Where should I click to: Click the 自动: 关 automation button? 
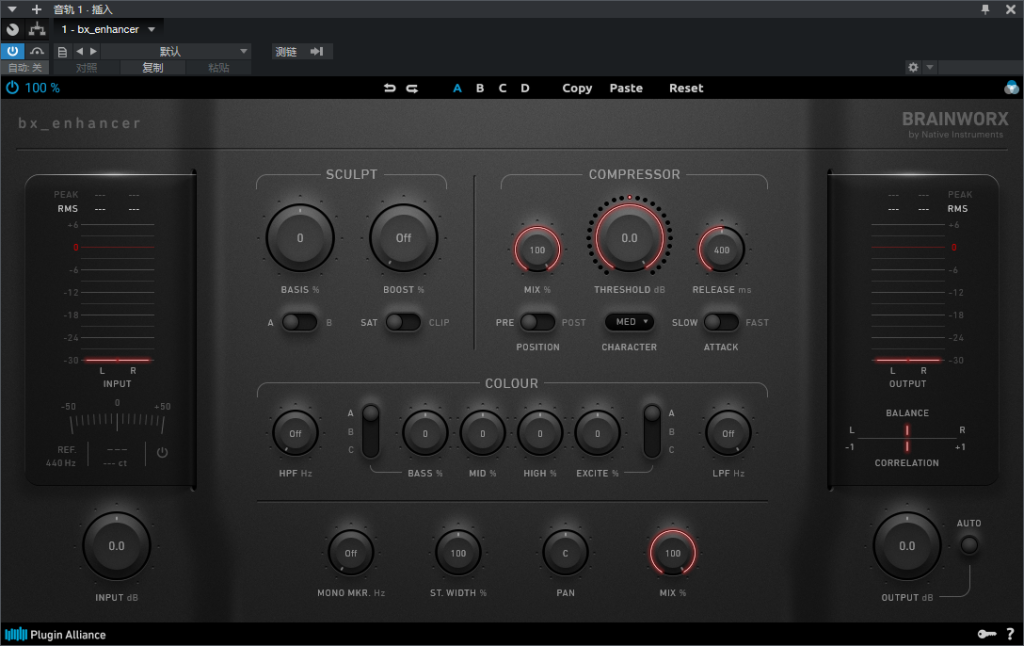click(25, 67)
